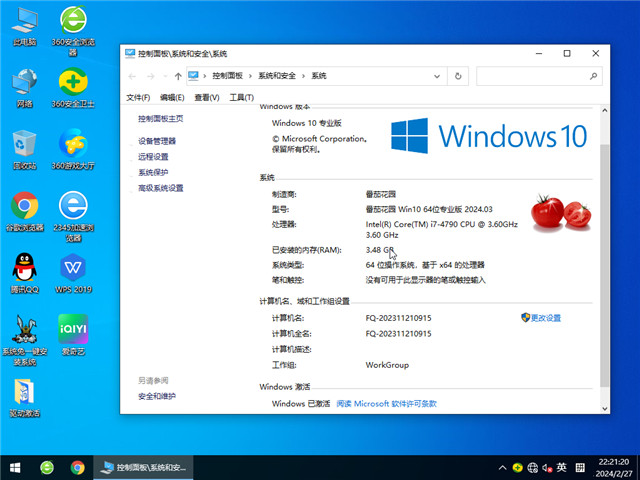640x480 pixels.
Task: Open the IME keyboard grid tray icon
Action: pos(580,468)
